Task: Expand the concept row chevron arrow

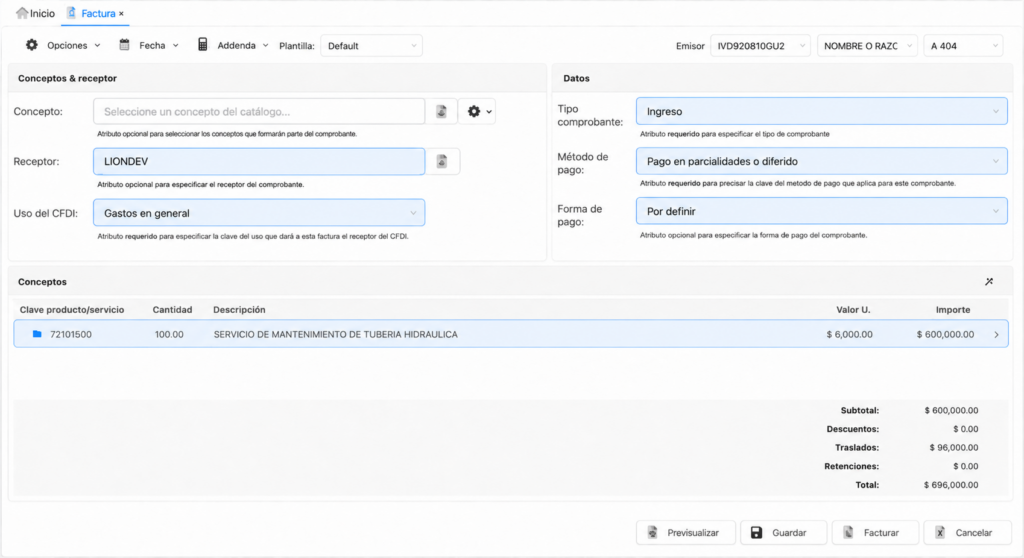Action: pos(997,335)
